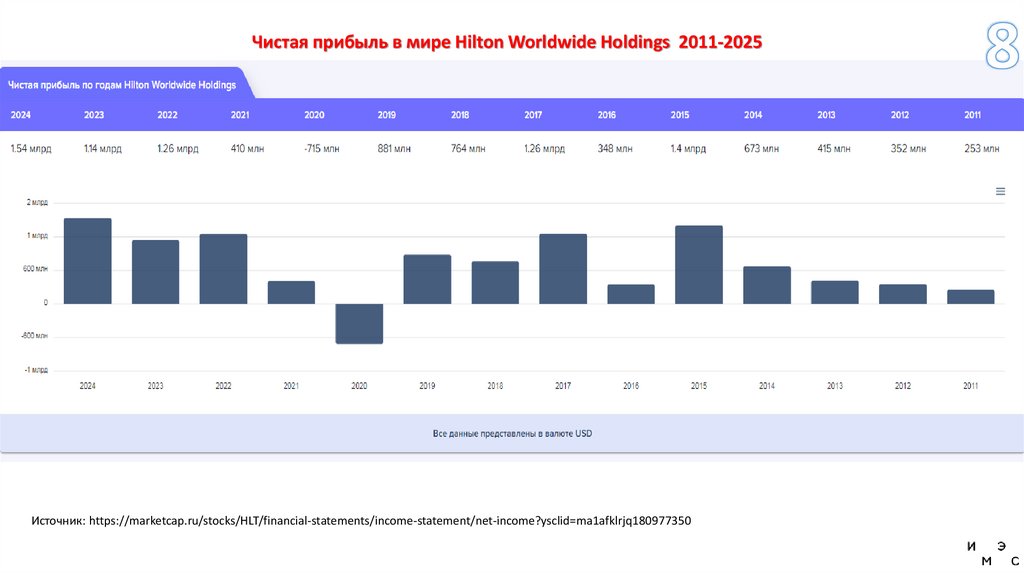
Task: Click the 2018 chart bar
Action: pos(495,283)
